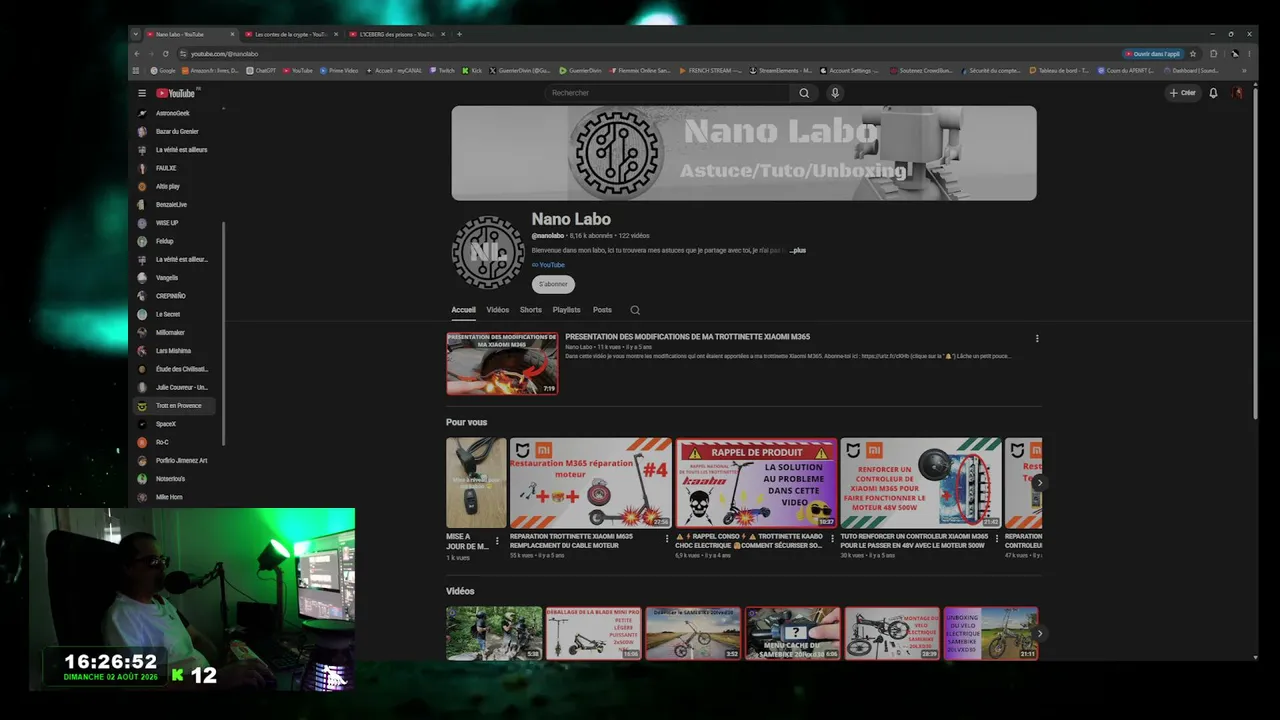The image size is (1280, 720).
Task: Open the Chrome apps grid shortcut
Action: point(136,71)
